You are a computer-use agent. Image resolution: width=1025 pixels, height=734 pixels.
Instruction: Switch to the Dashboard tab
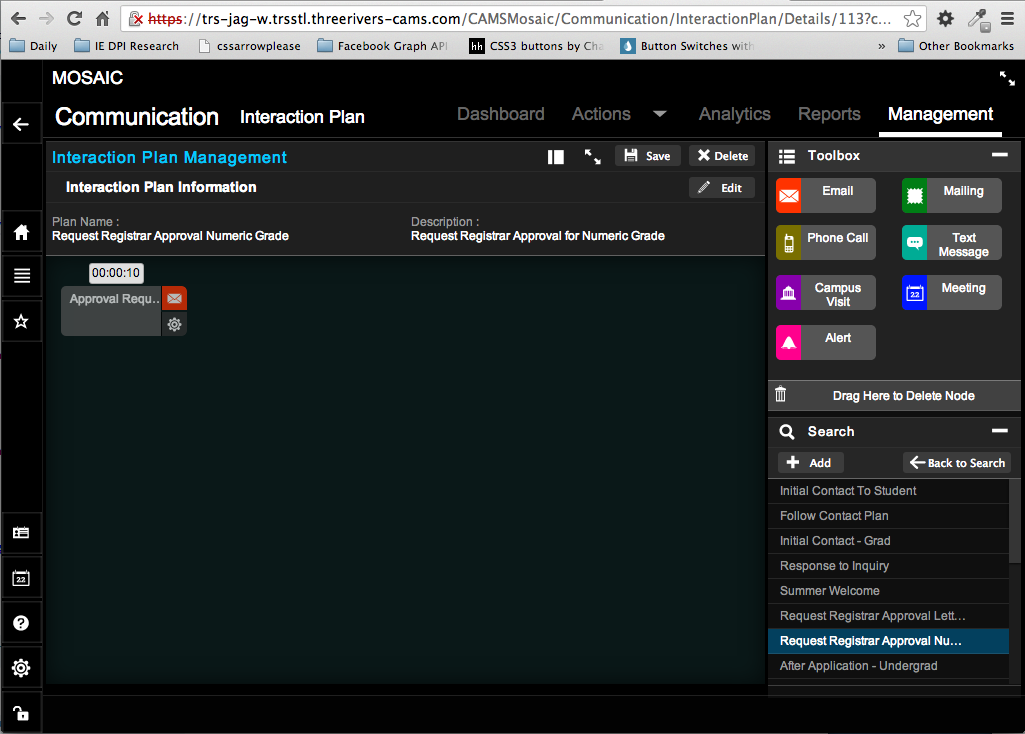(x=500, y=114)
